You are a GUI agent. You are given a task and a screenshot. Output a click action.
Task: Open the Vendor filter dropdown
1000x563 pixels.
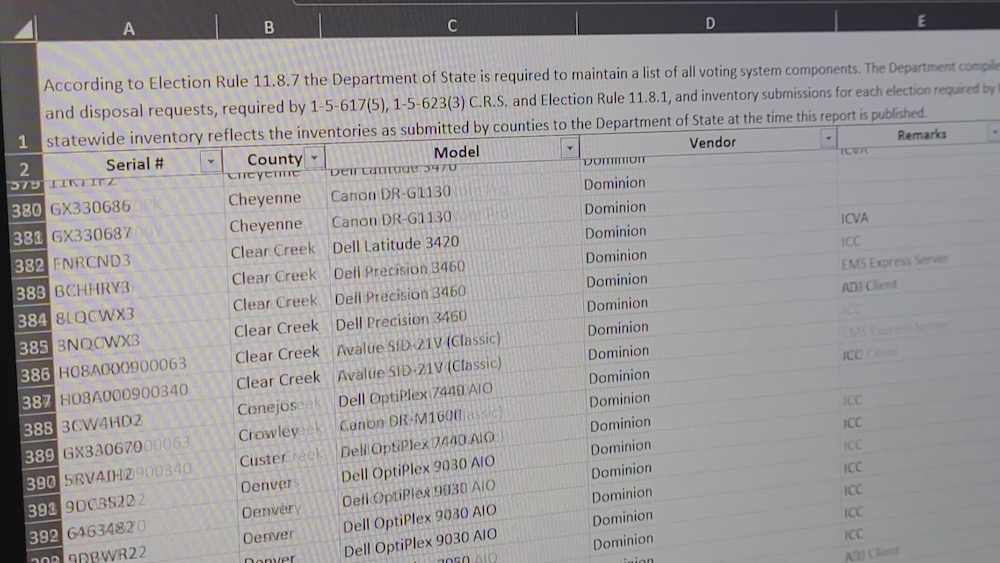pyautogui.click(x=828, y=138)
